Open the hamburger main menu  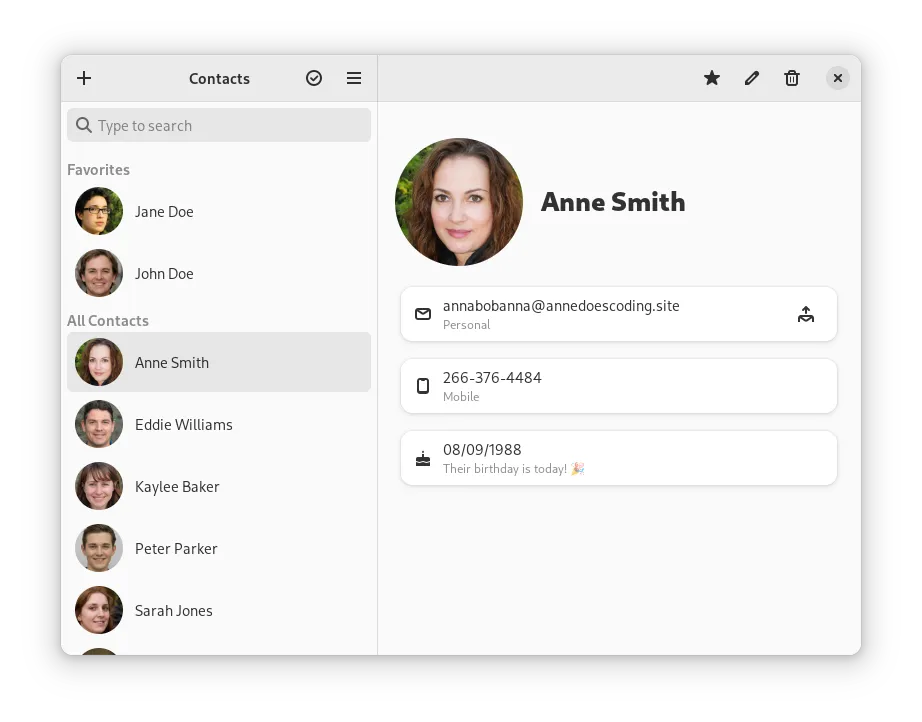coord(354,78)
